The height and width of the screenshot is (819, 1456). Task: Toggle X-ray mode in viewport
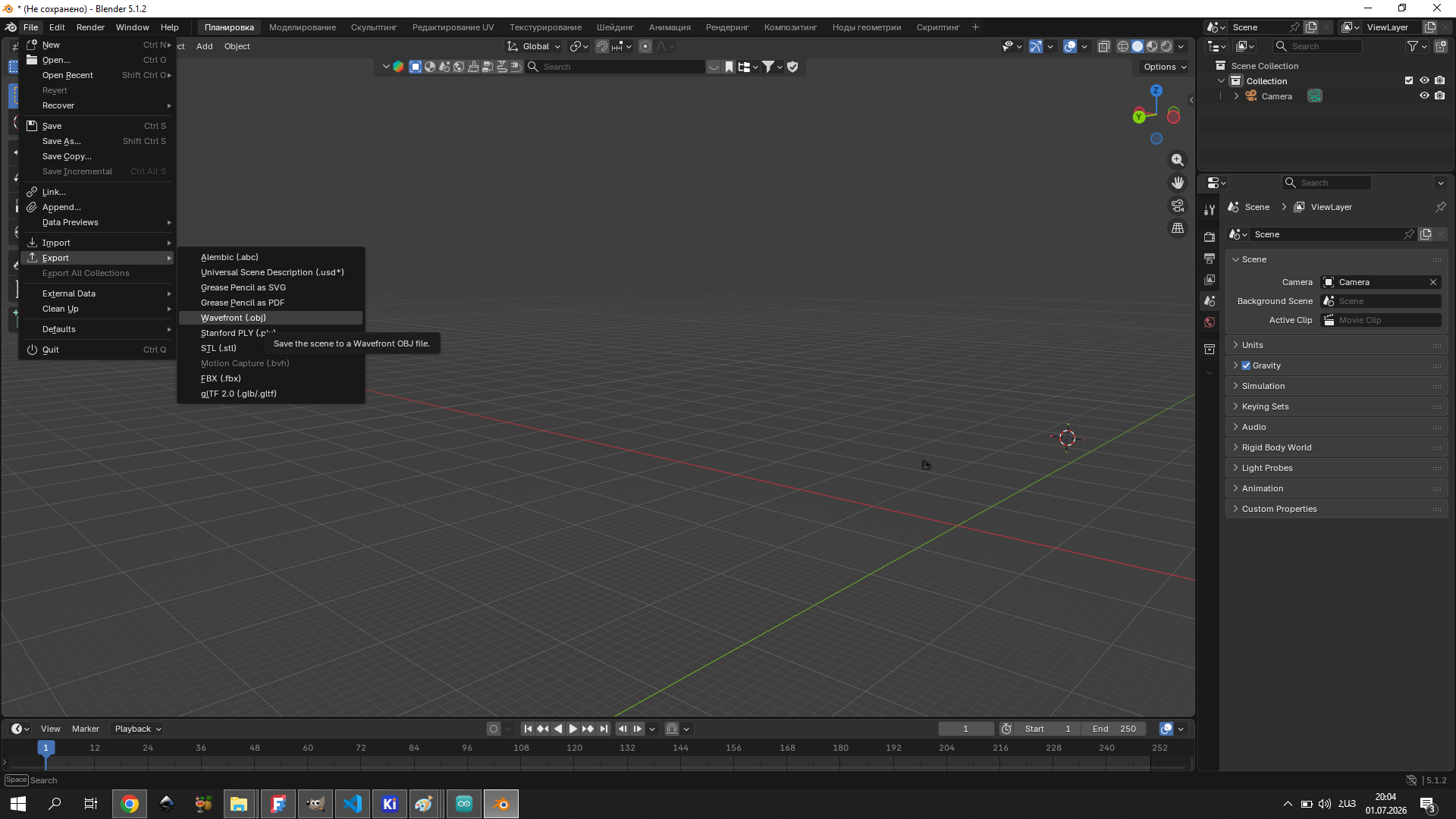point(1103,46)
